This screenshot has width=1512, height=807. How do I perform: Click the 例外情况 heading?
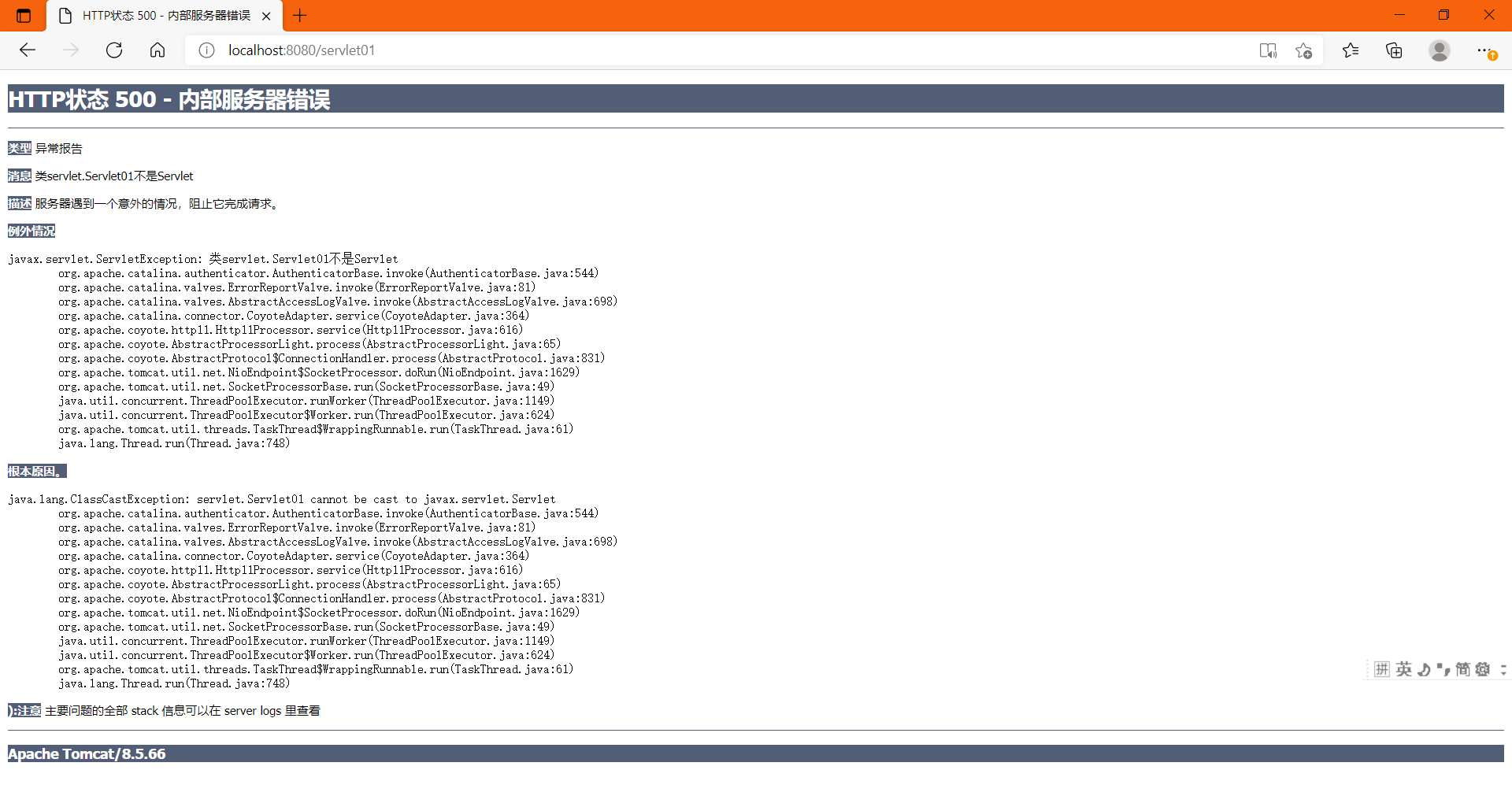click(x=31, y=231)
